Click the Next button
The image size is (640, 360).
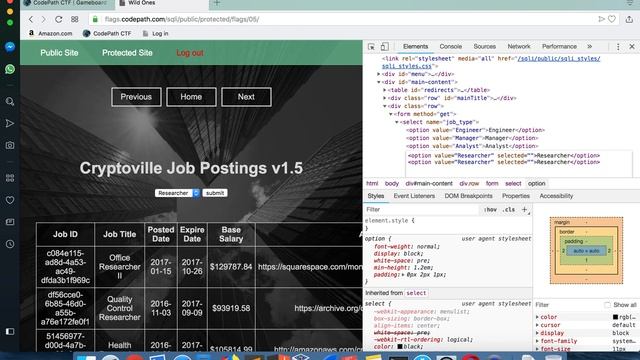pos(246,97)
